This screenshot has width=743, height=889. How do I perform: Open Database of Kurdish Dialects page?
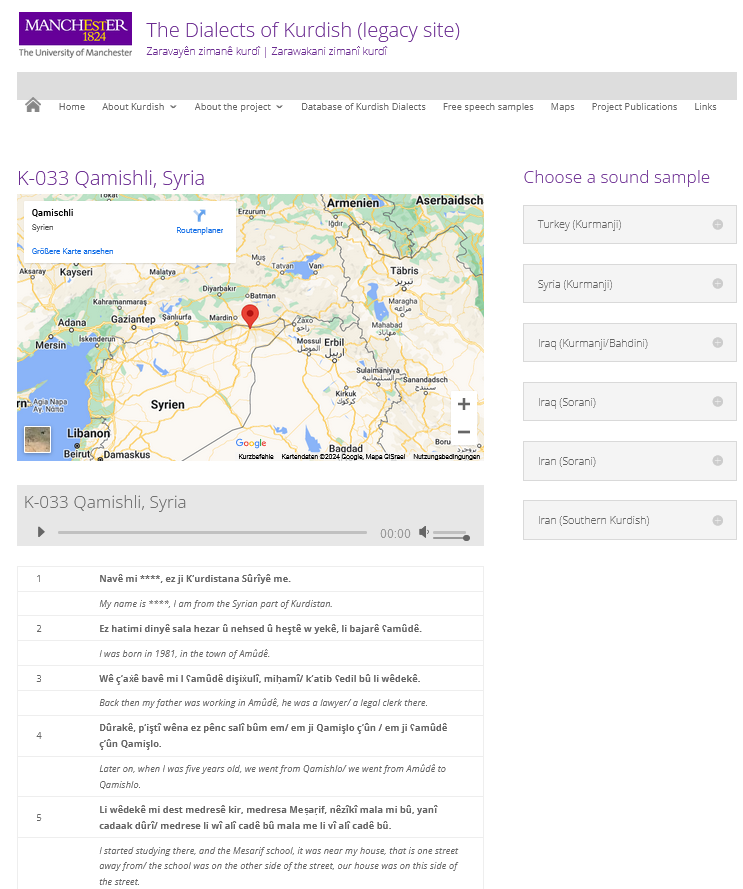pos(363,107)
